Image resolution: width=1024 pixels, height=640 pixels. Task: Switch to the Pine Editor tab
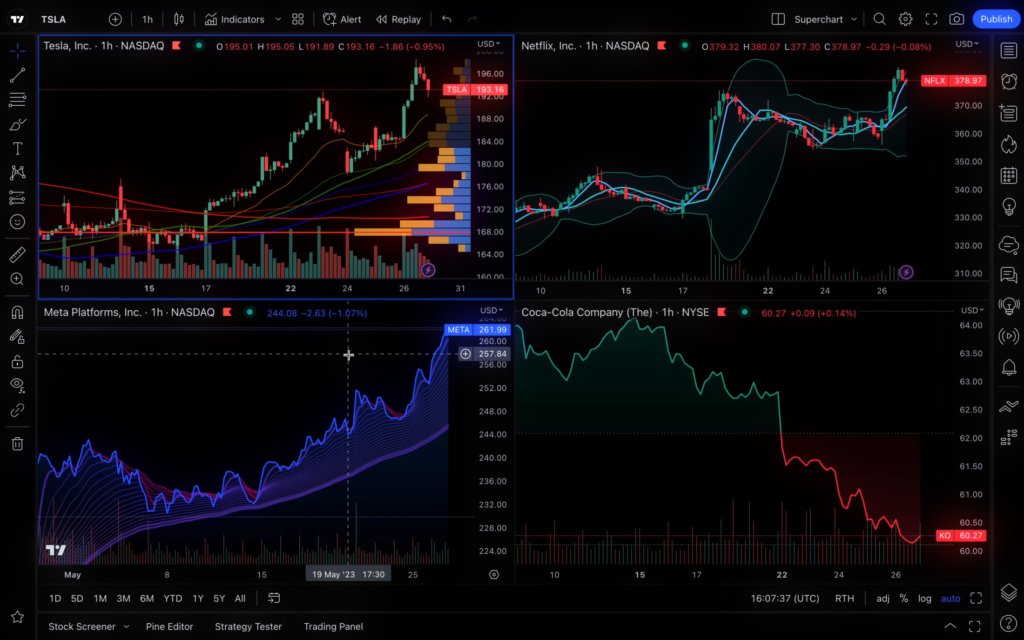pos(170,626)
